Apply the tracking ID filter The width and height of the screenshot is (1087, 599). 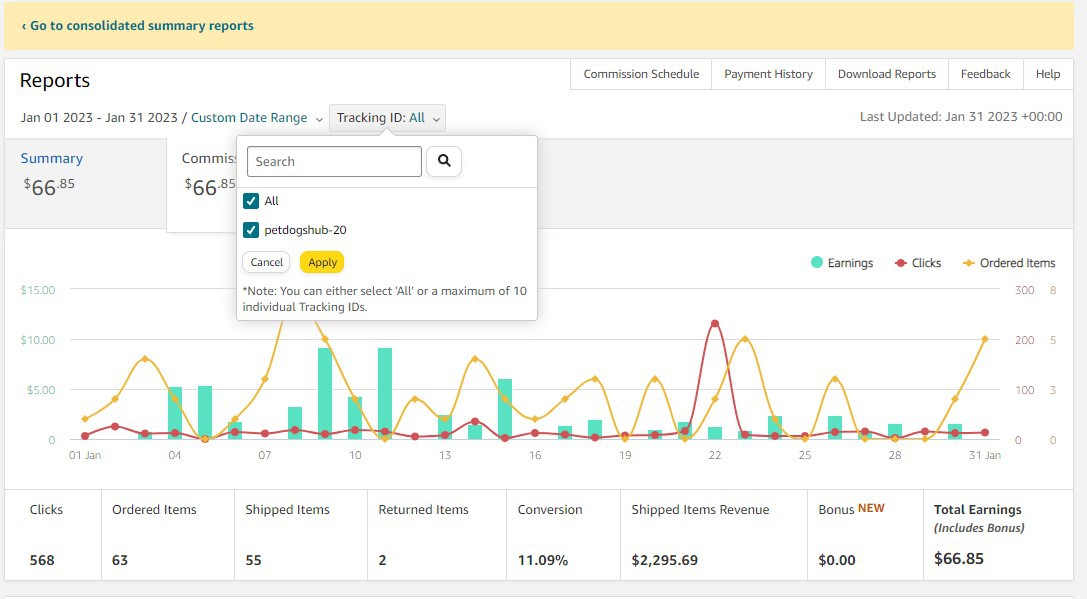(x=322, y=262)
